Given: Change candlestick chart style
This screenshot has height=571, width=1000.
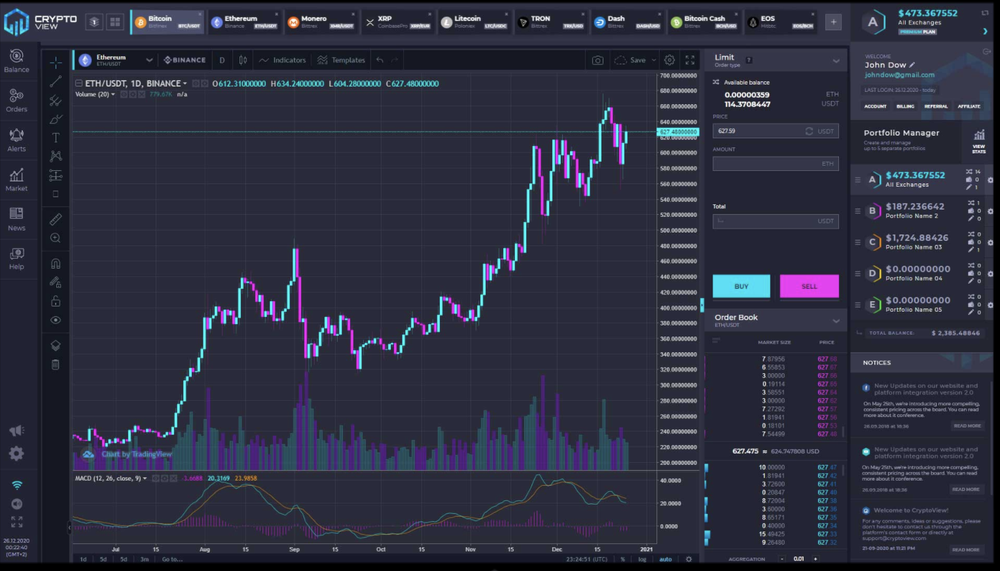Looking at the screenshot, I should (x=242, y=60).
